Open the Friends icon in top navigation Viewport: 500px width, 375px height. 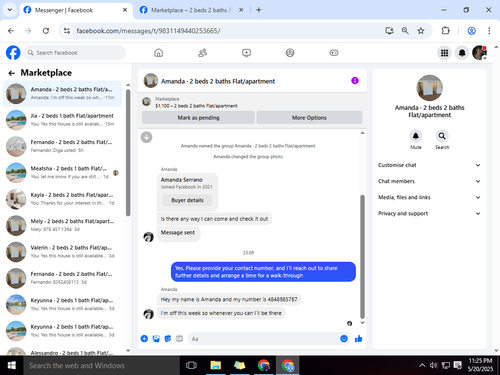(202, 53)
